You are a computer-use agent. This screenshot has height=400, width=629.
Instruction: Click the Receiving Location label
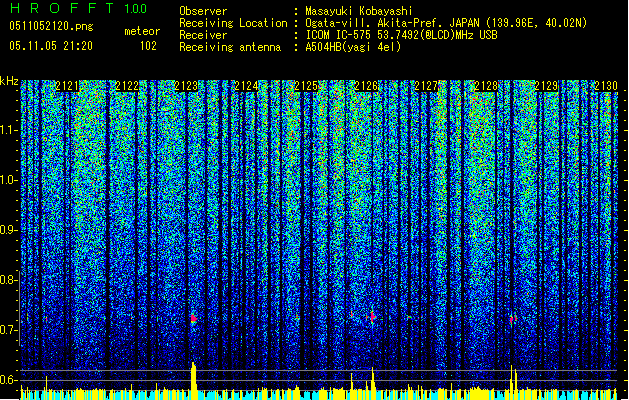[233, 23]
